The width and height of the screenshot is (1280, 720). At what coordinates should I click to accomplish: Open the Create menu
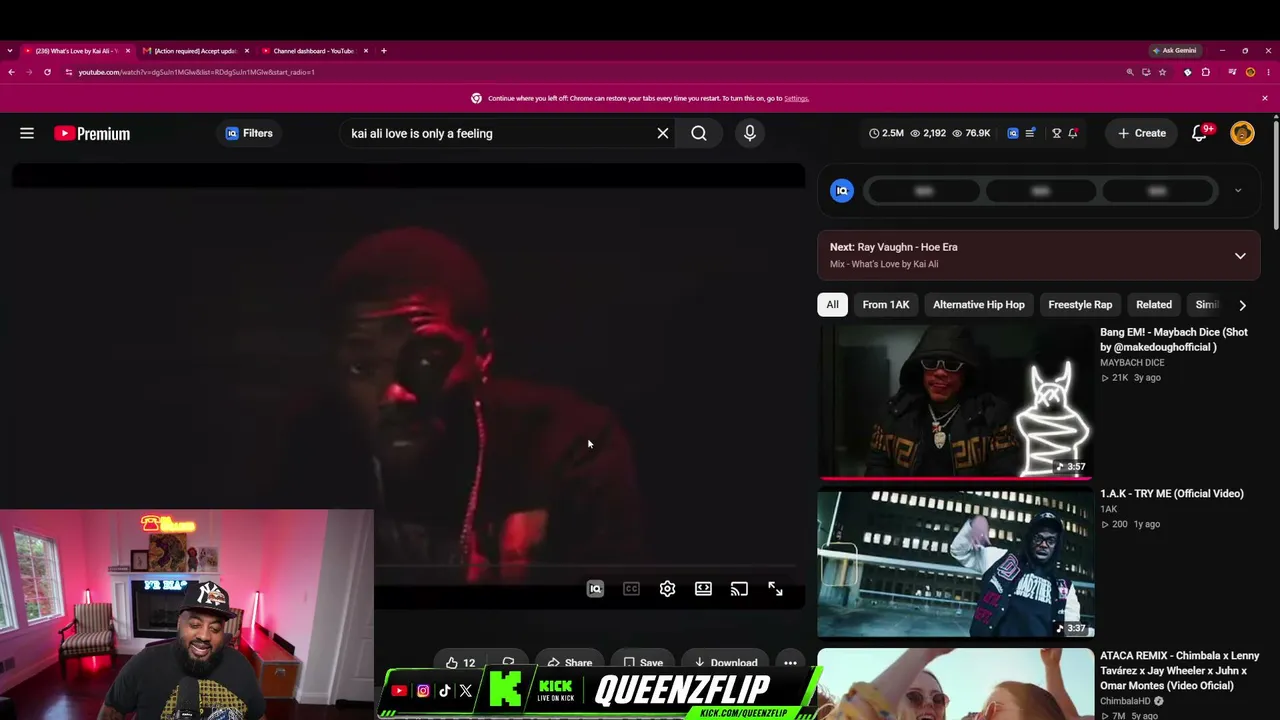point(1142,133)
